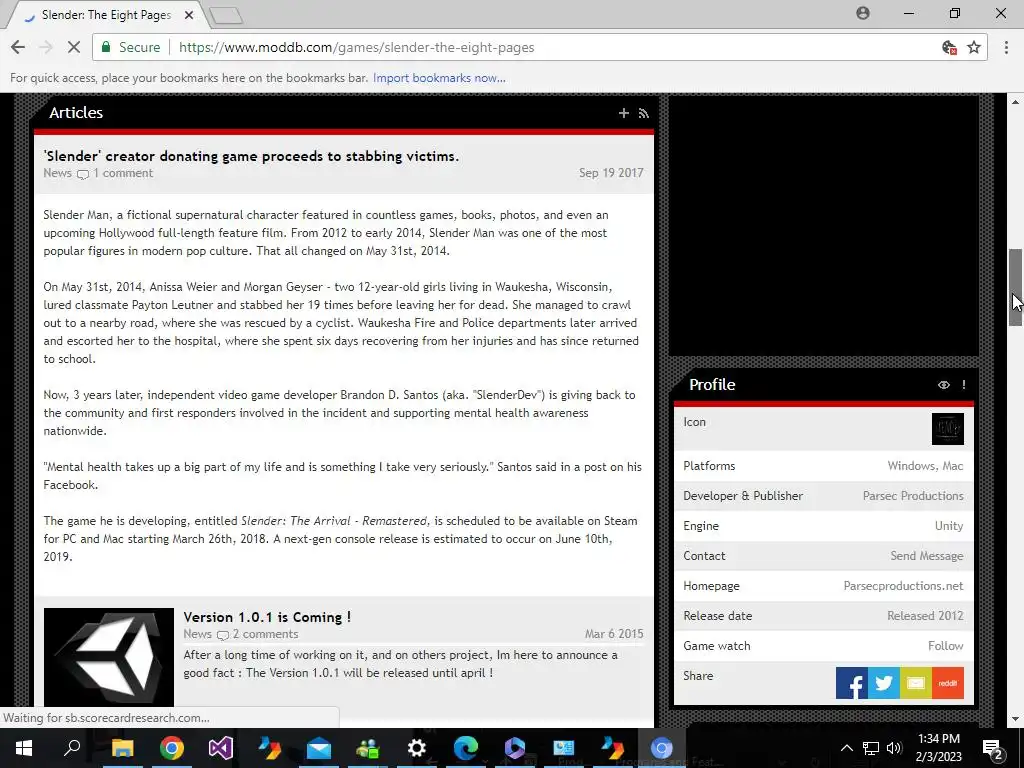
Task: Open the Mail app in taskbar
Action: [319, 748]
